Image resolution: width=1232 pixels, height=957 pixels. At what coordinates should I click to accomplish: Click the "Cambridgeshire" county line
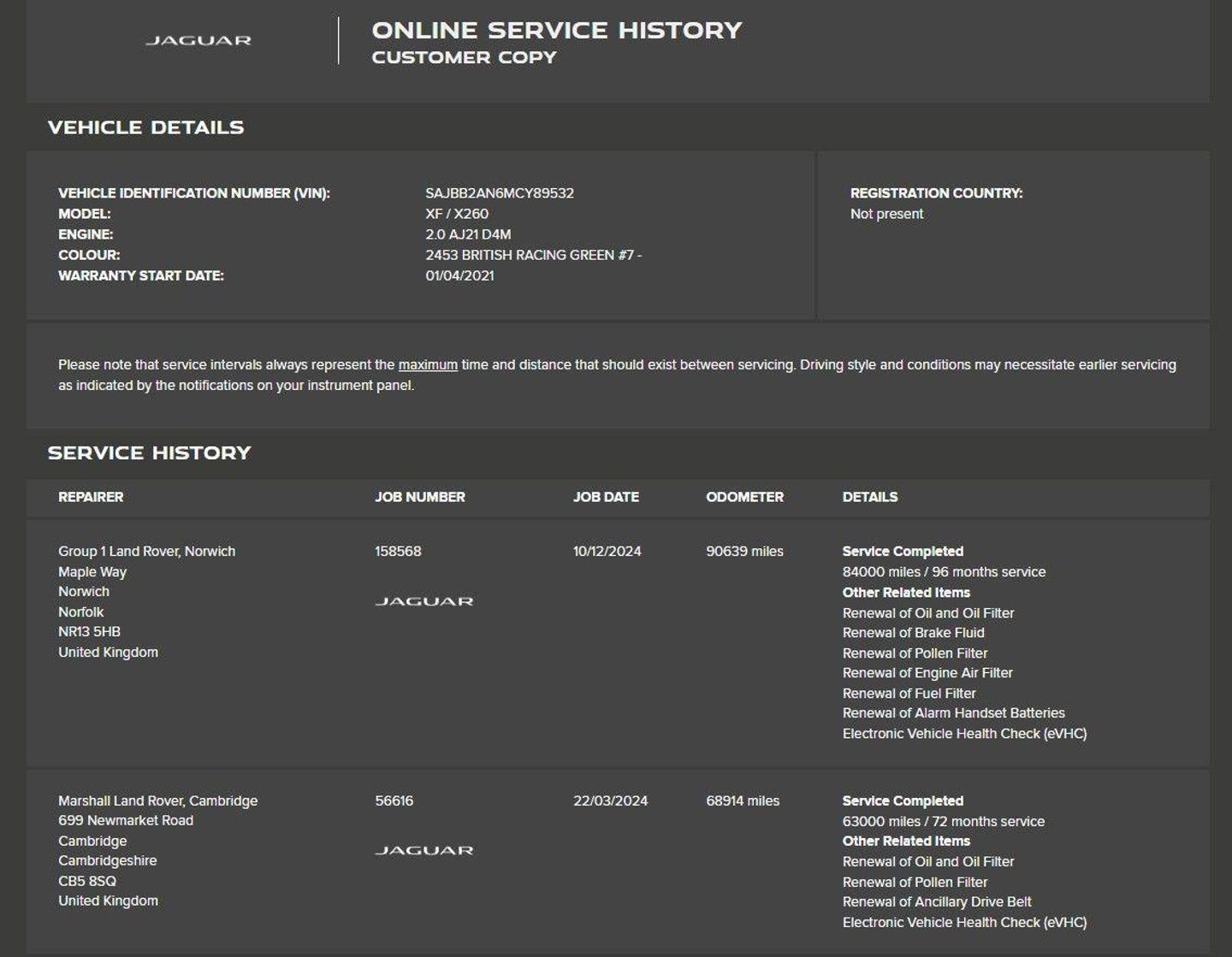(108, 861)
